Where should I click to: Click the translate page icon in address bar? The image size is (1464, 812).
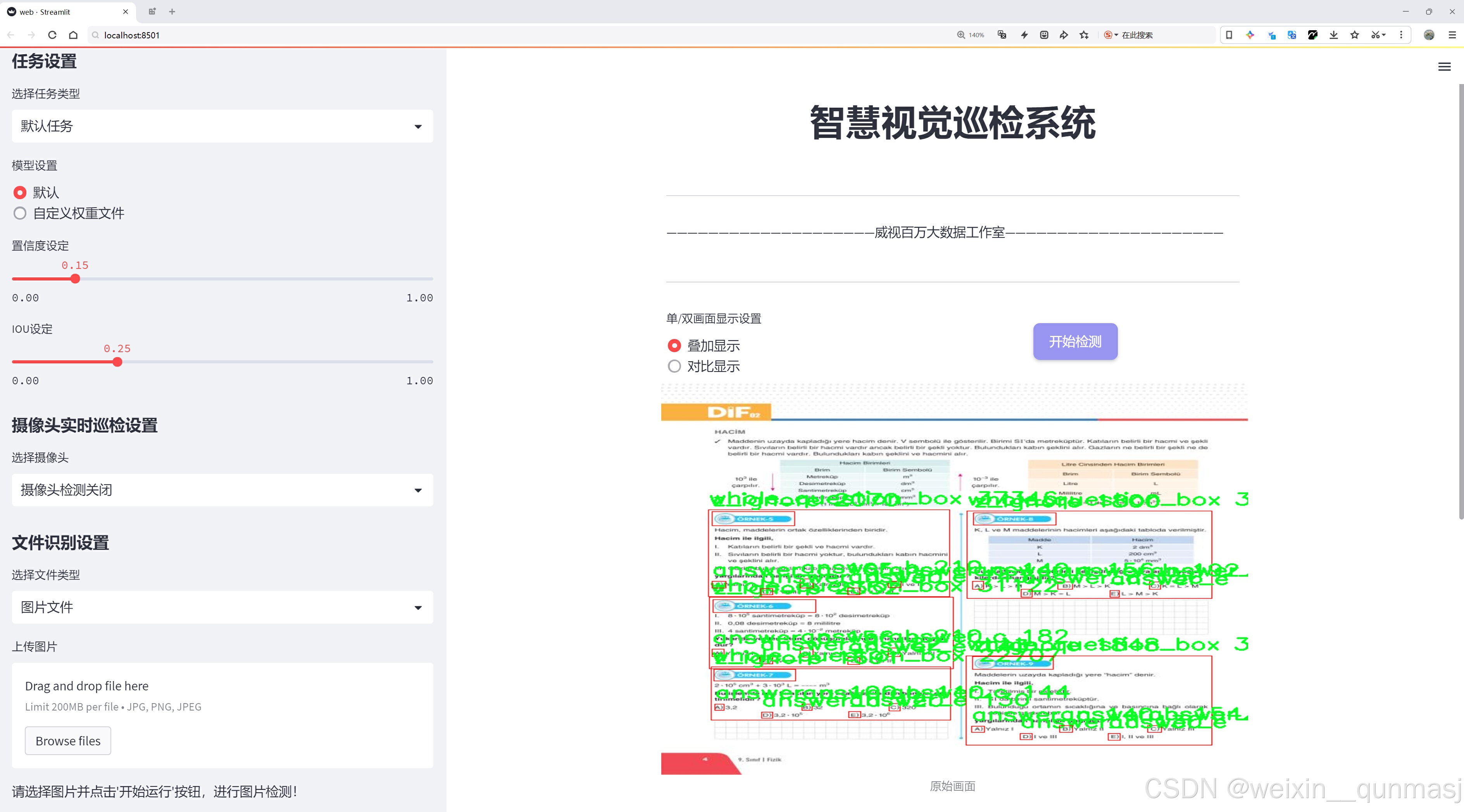(x=1002, y=34)
